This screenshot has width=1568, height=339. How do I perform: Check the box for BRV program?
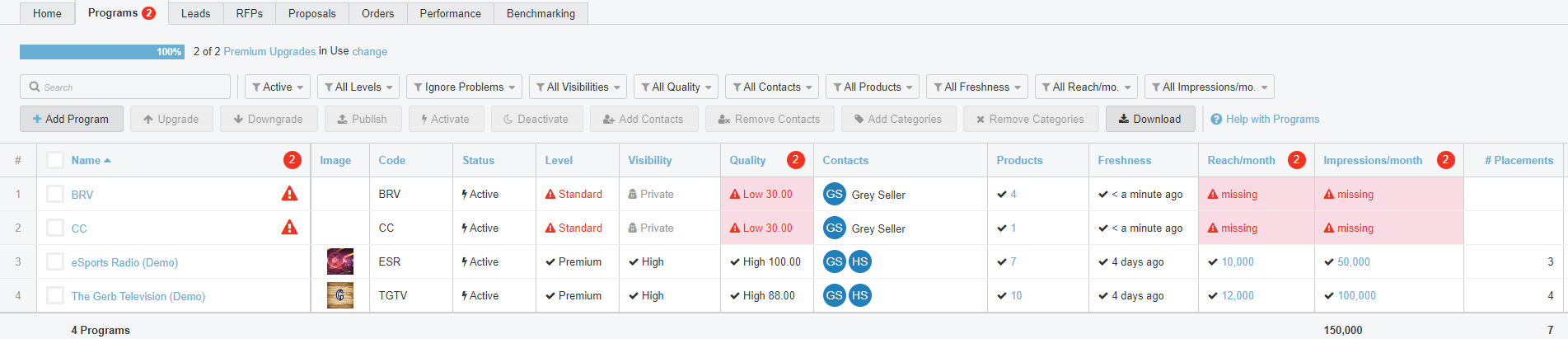click(x=55, y=194)
